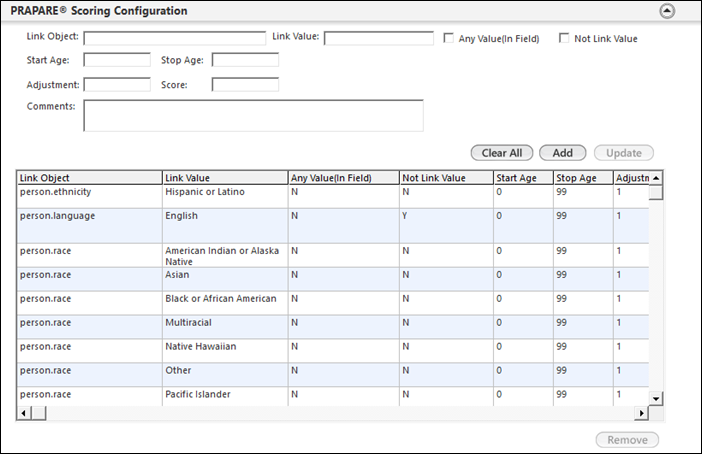Click the Remove button
Viewport: 702px width, 454px height.
(627, 440)
